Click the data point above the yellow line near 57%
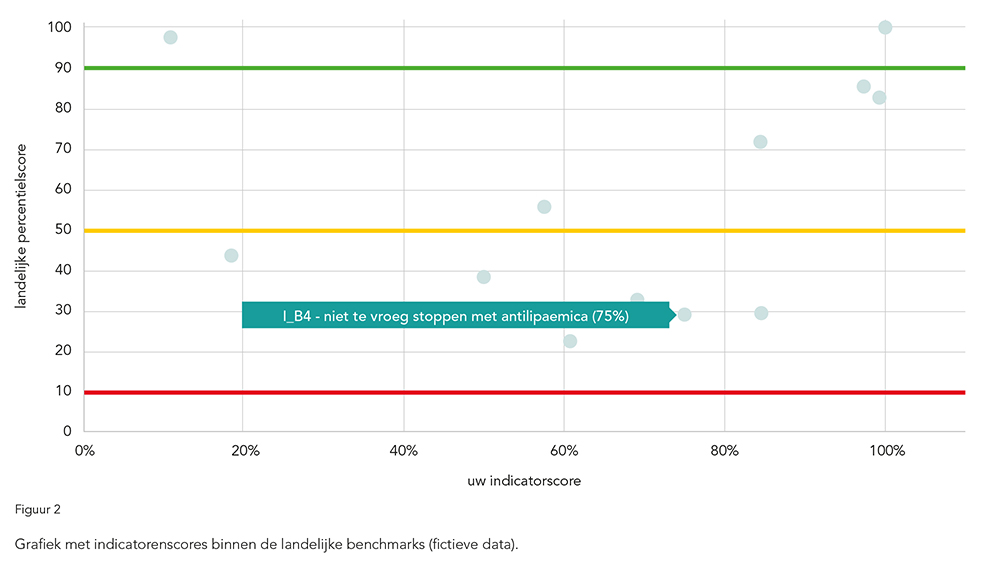982x567 pixels. tap(544, 207)
